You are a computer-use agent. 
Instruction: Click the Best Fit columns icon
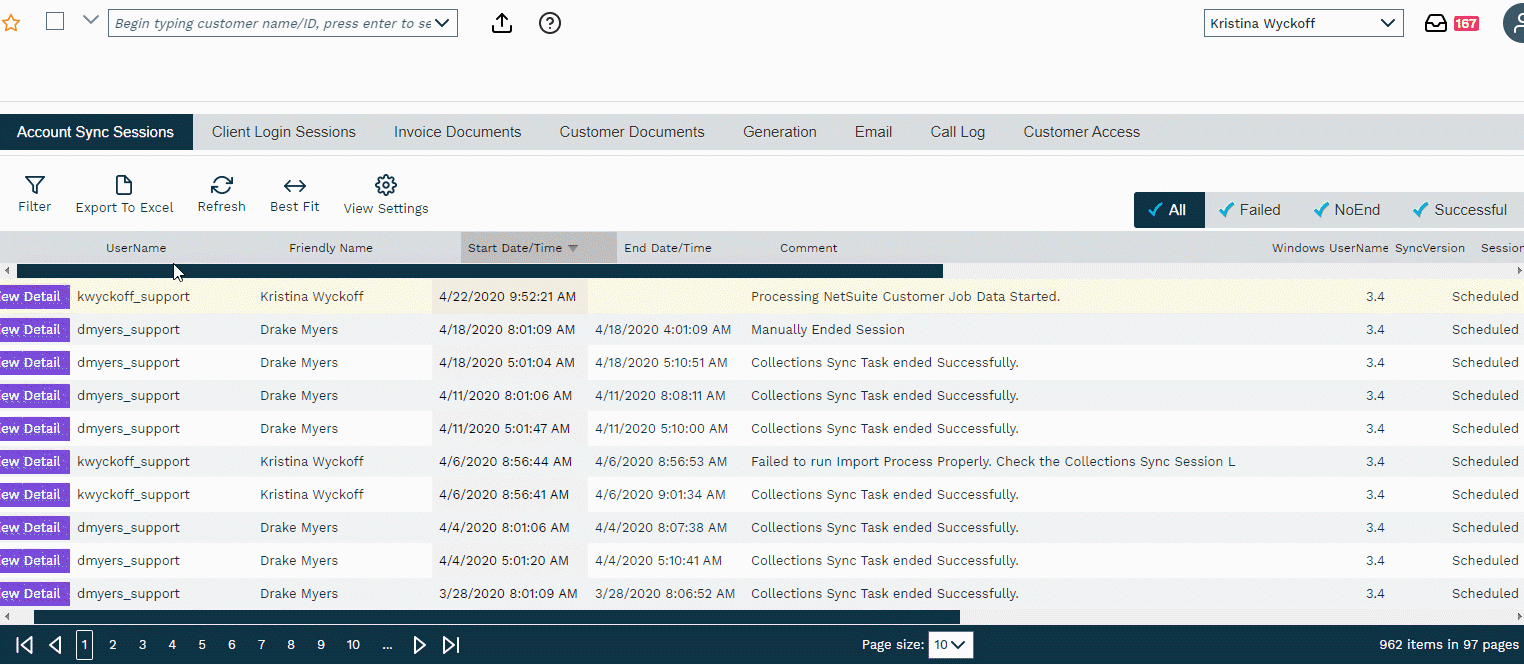tap(294, 186)
